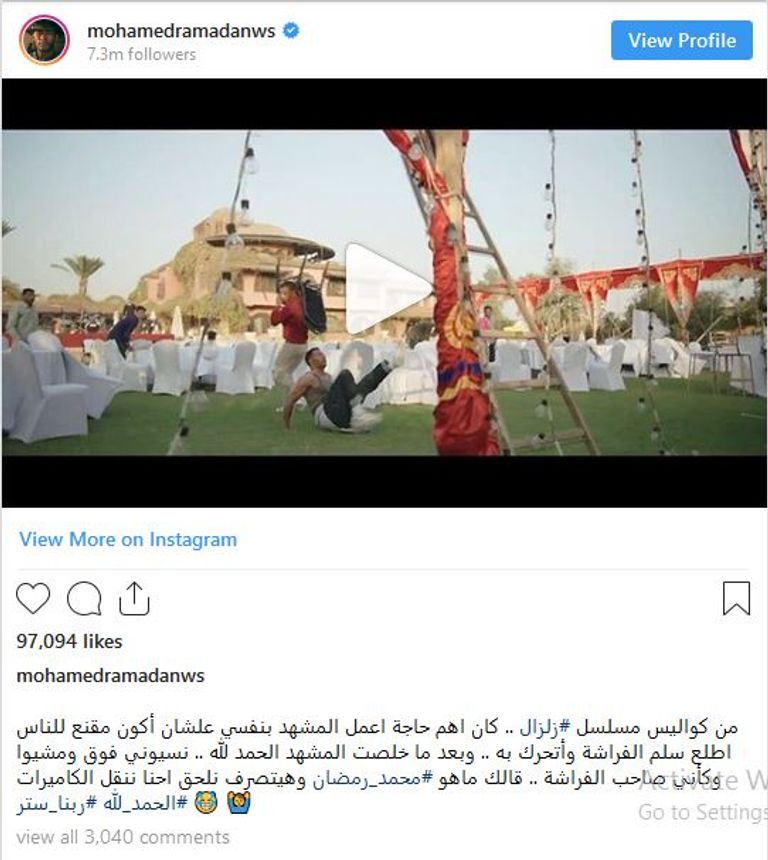Open the mohamedramadanws username in the header

(x=181, y=31)
